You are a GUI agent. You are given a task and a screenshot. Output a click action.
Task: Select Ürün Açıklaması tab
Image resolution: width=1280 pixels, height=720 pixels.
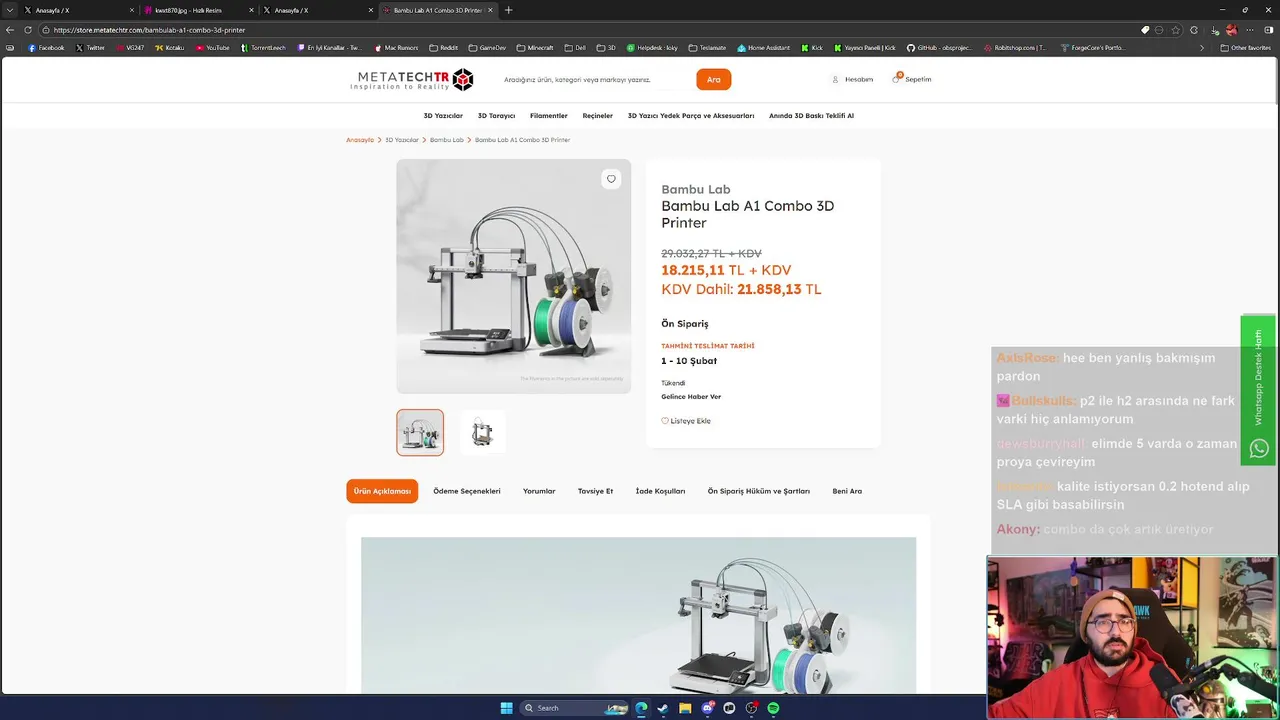coord(382,491)
